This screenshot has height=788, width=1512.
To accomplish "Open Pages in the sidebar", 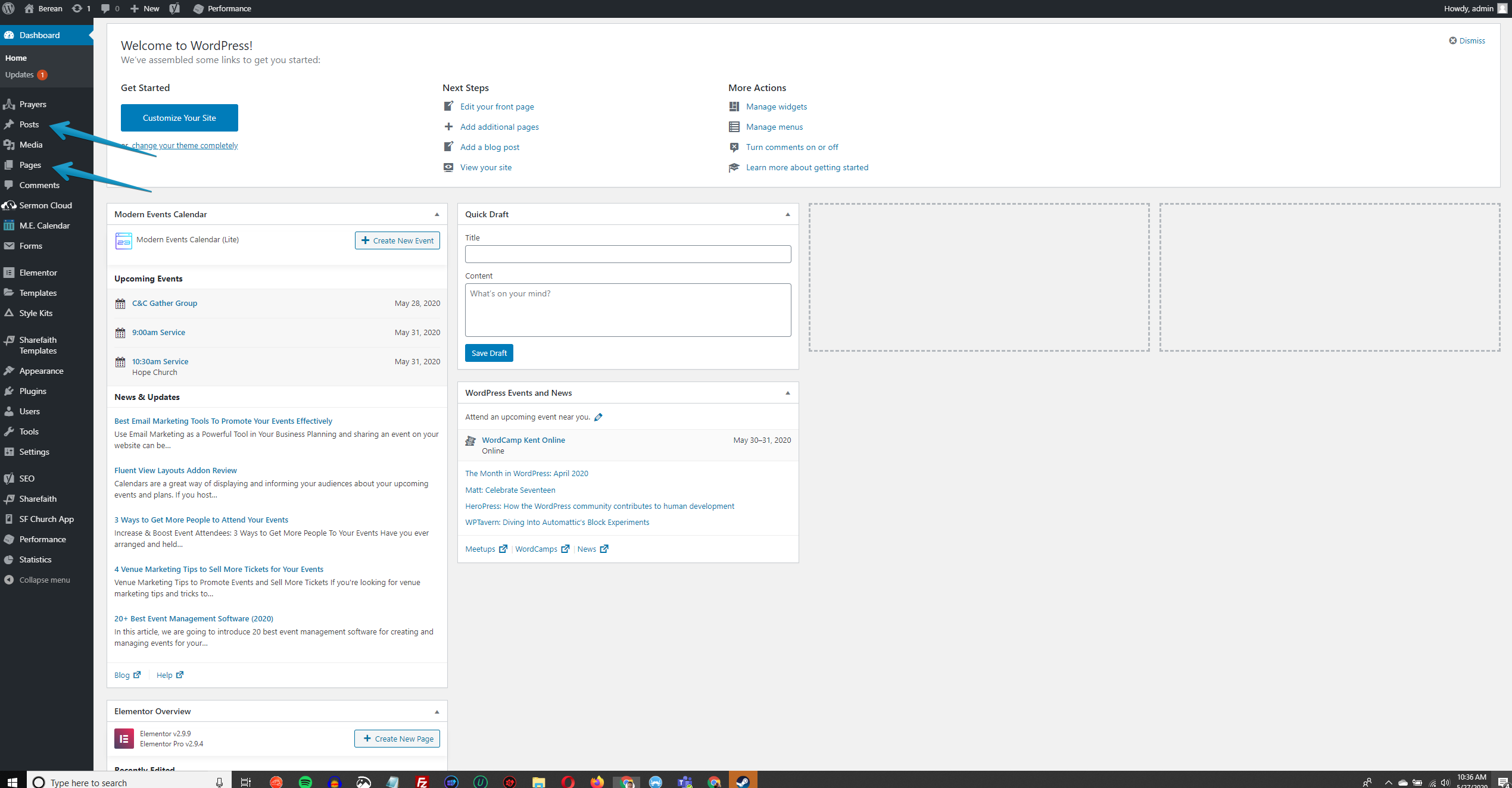I will pos(30,165).
